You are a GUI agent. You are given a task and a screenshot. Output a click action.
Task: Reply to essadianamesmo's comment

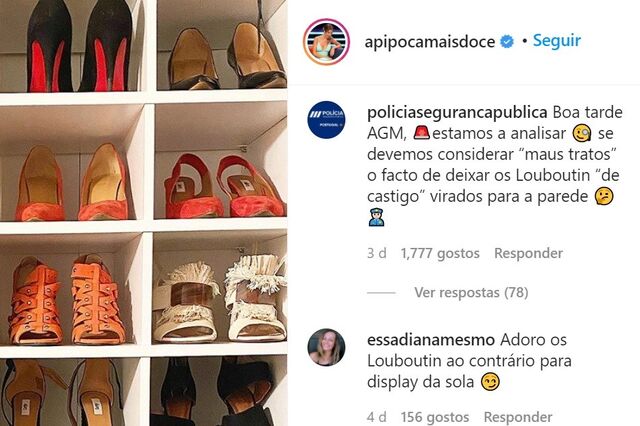(518, 417)
